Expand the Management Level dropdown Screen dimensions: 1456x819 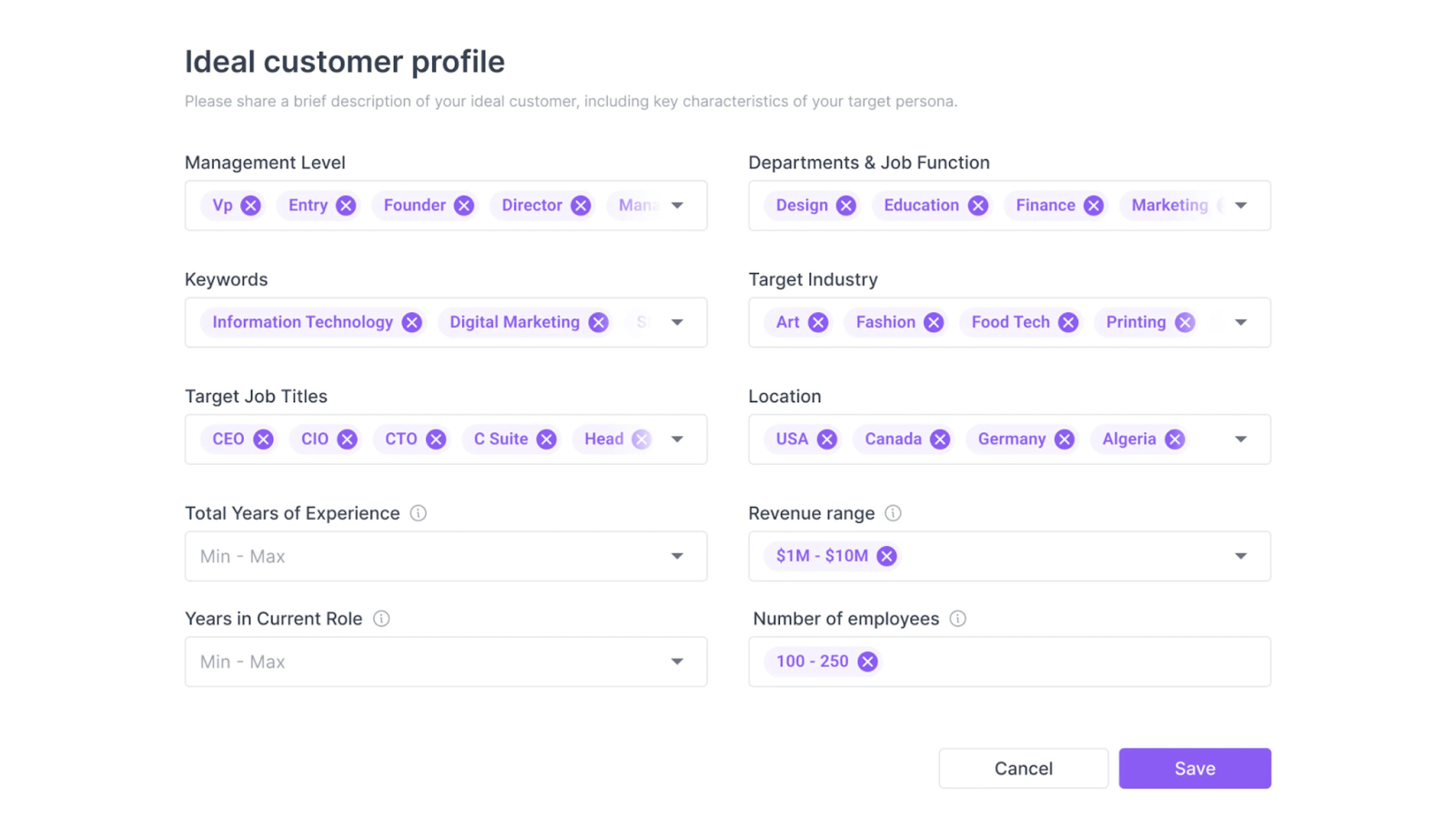click(677, 206)
